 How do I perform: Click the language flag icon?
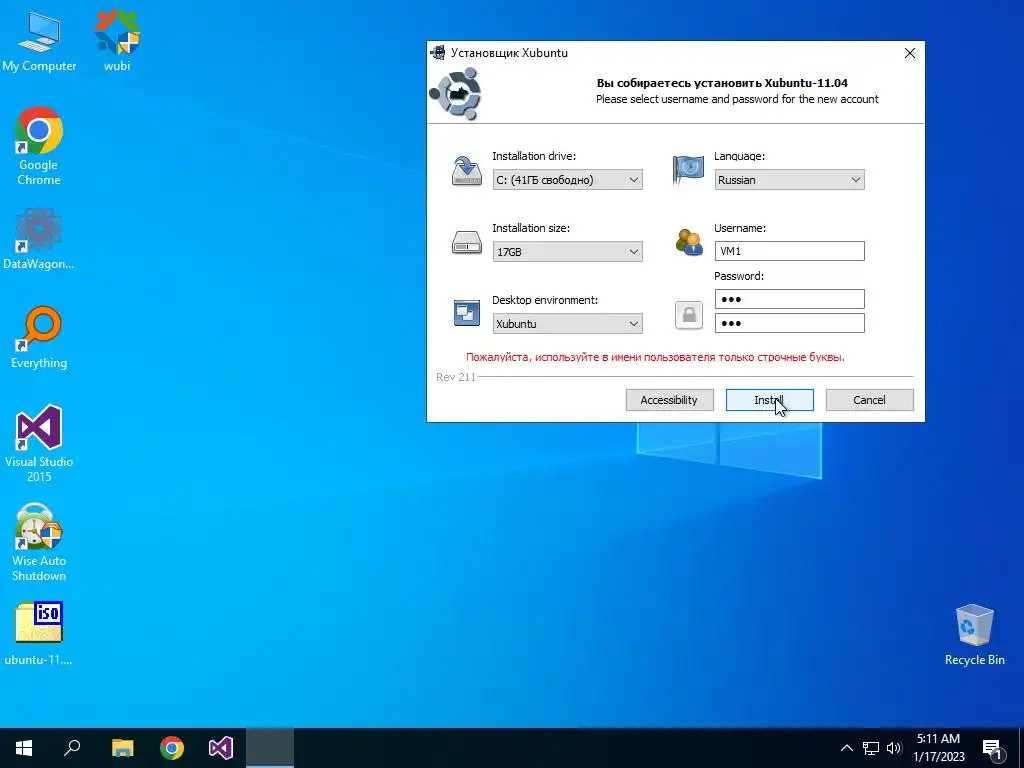click(x=688, y=170)
